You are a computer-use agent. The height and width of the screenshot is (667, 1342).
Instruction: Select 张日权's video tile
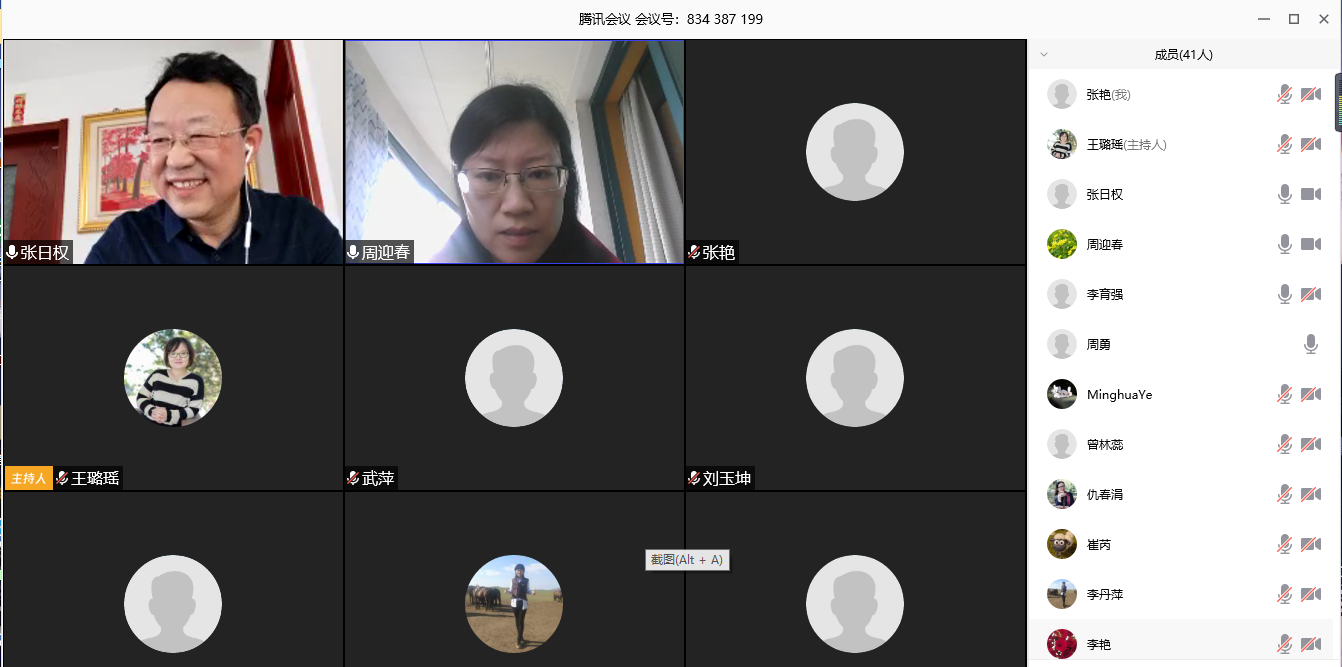(173, 152)
